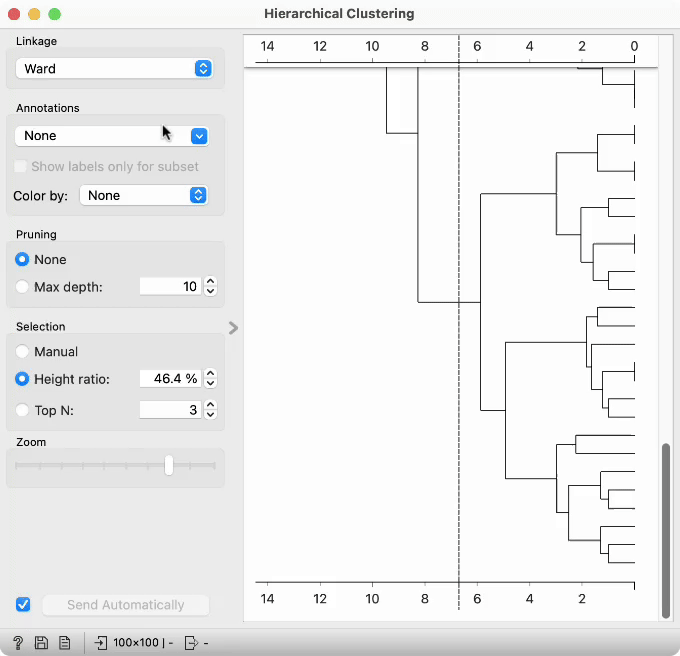The image size is (680, 656).
Task: Click the top axis label 14
Action: [267, 46]
